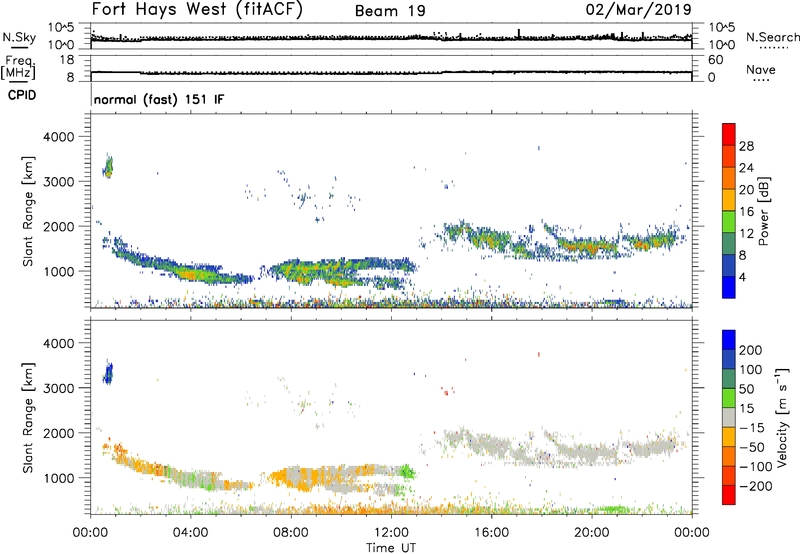Click the '4' value on the Power colorbar
The height and width of the screenshot is (554, 800).
(x=742, y=277)
